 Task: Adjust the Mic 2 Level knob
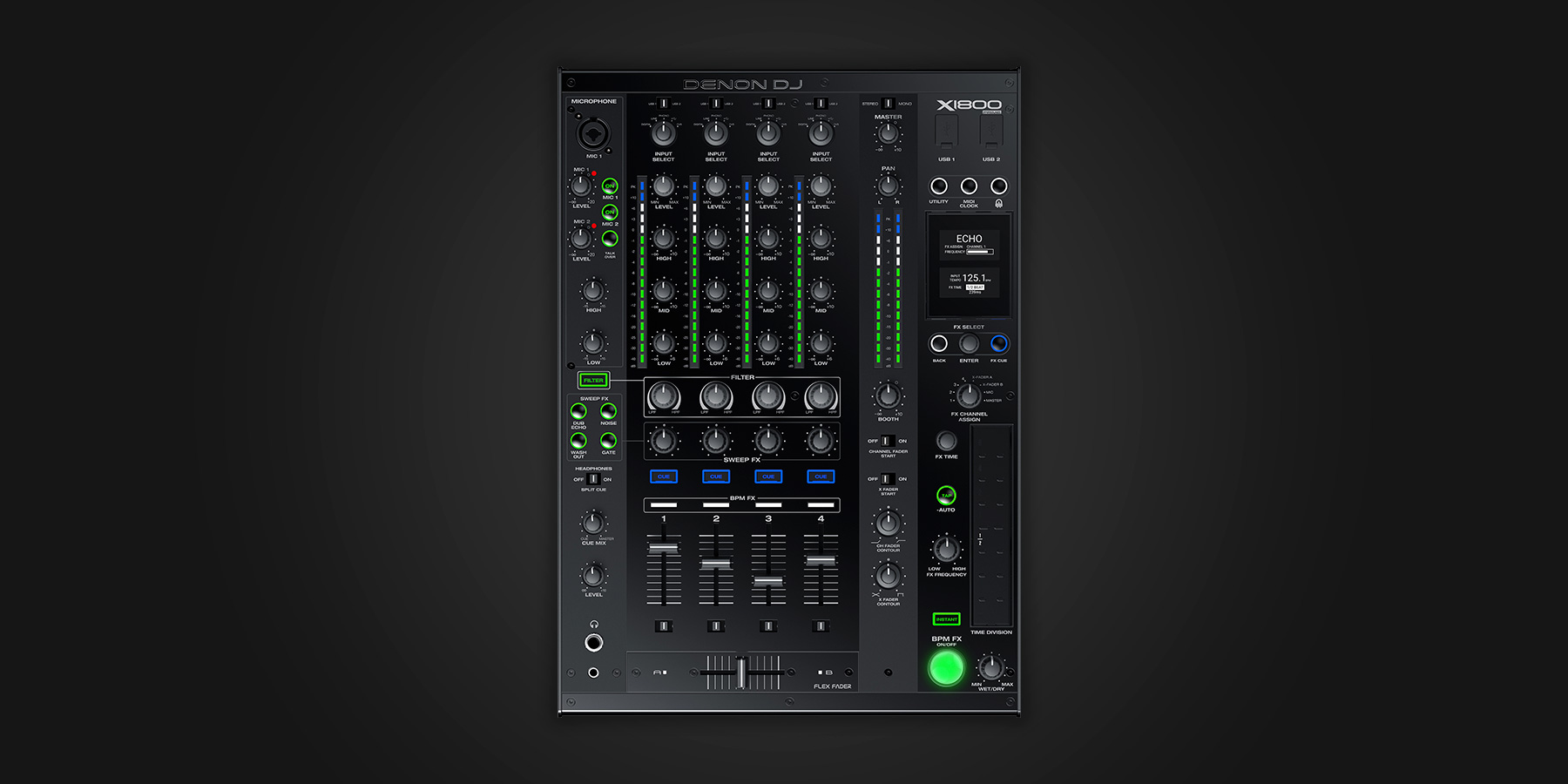click(x=580, y=238)
